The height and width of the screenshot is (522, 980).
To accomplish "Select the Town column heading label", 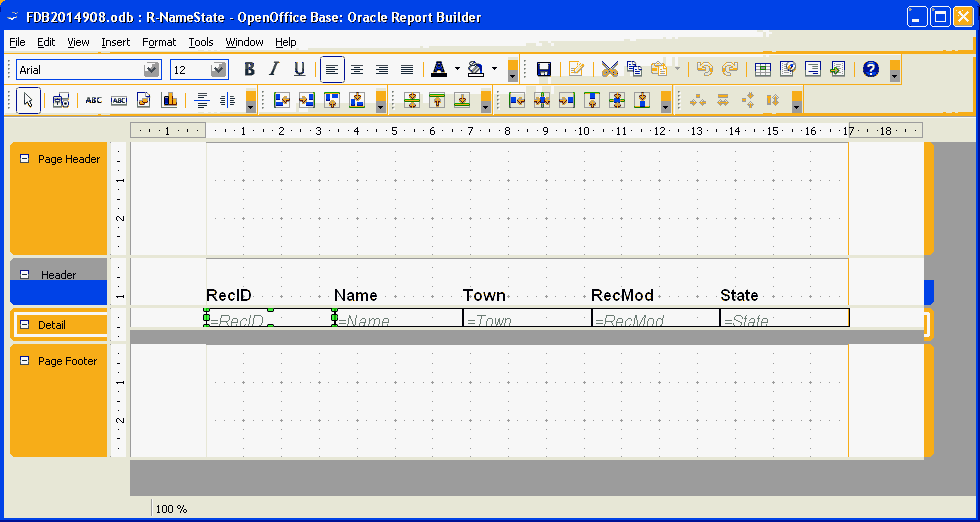I will (484, 295).
